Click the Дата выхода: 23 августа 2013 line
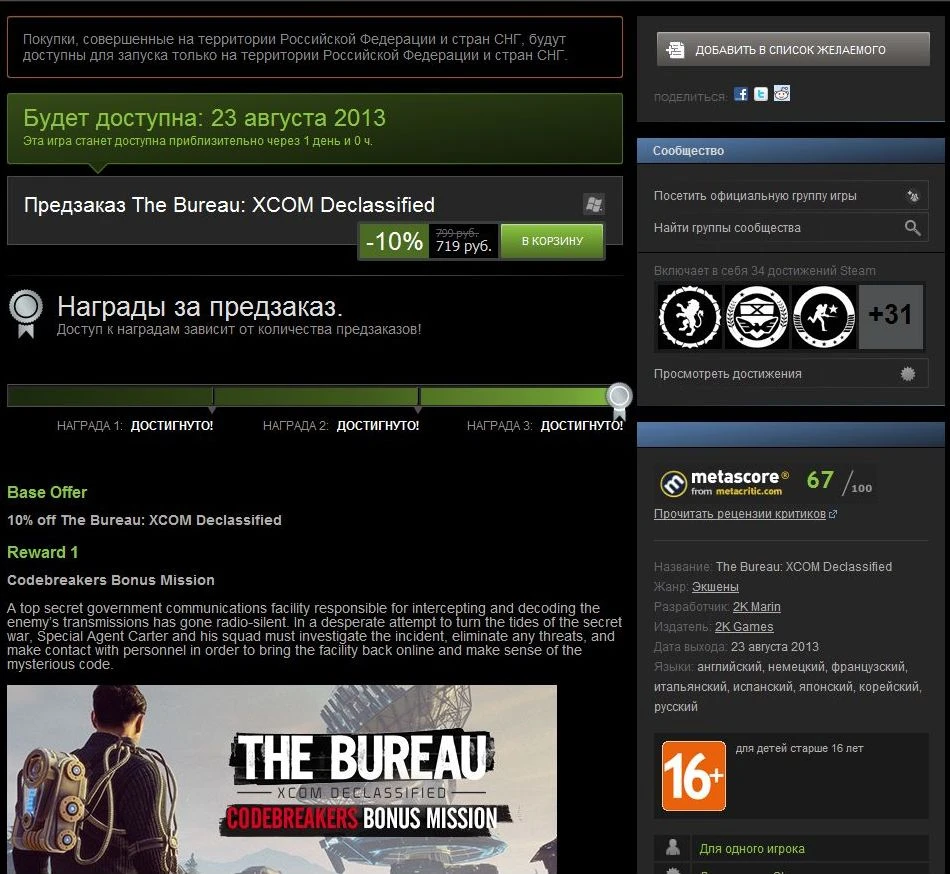950x874 pixels. (x=736, y=647)
